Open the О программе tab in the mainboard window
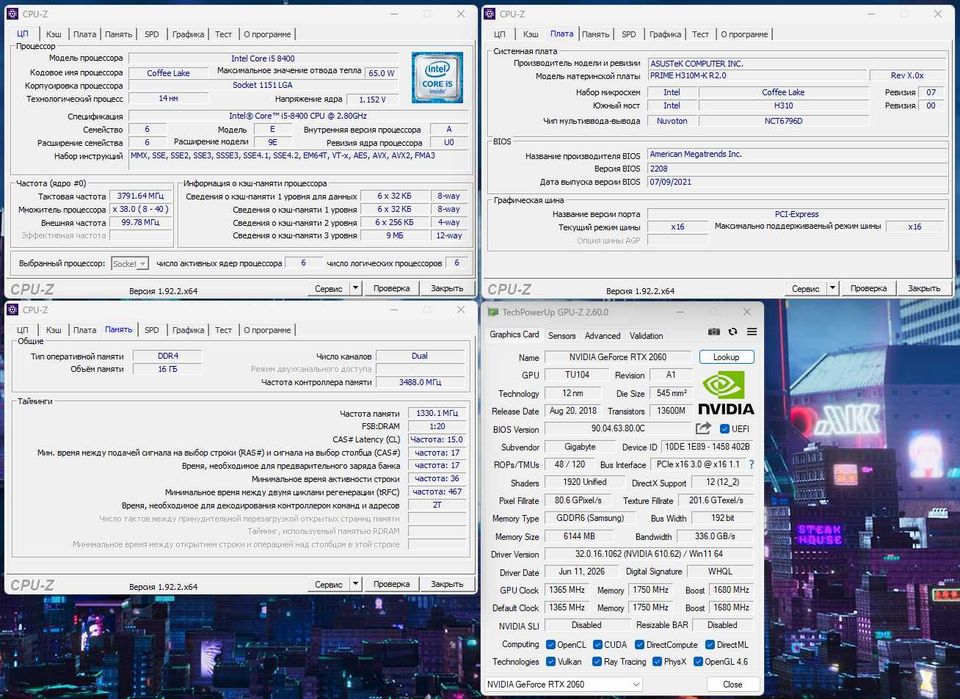Screen dimensions: 960x699 click(744, 34)
